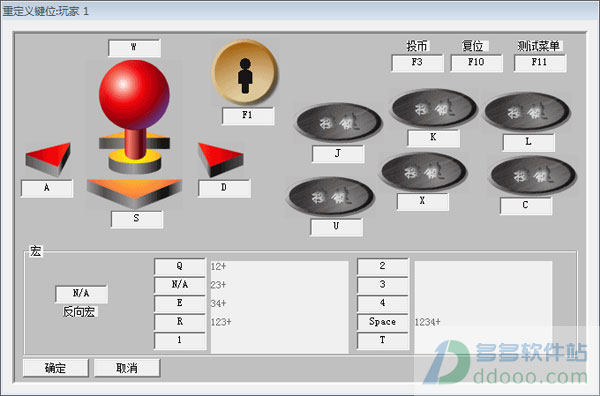Select the F3 coin key field
This screenshot has width=600, height=396.
point(417,63)
